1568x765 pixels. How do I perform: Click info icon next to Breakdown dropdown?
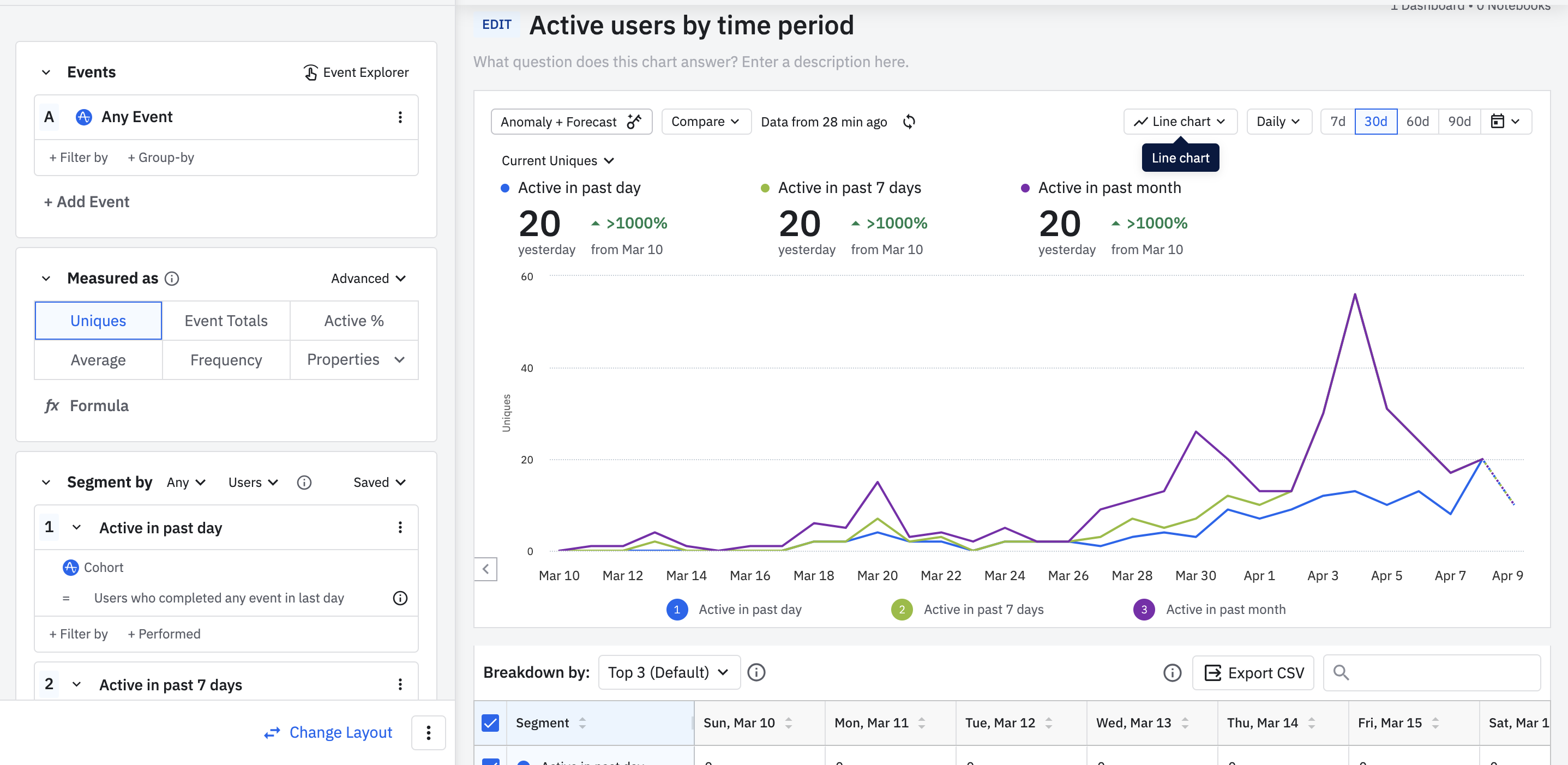click(756, 672)
